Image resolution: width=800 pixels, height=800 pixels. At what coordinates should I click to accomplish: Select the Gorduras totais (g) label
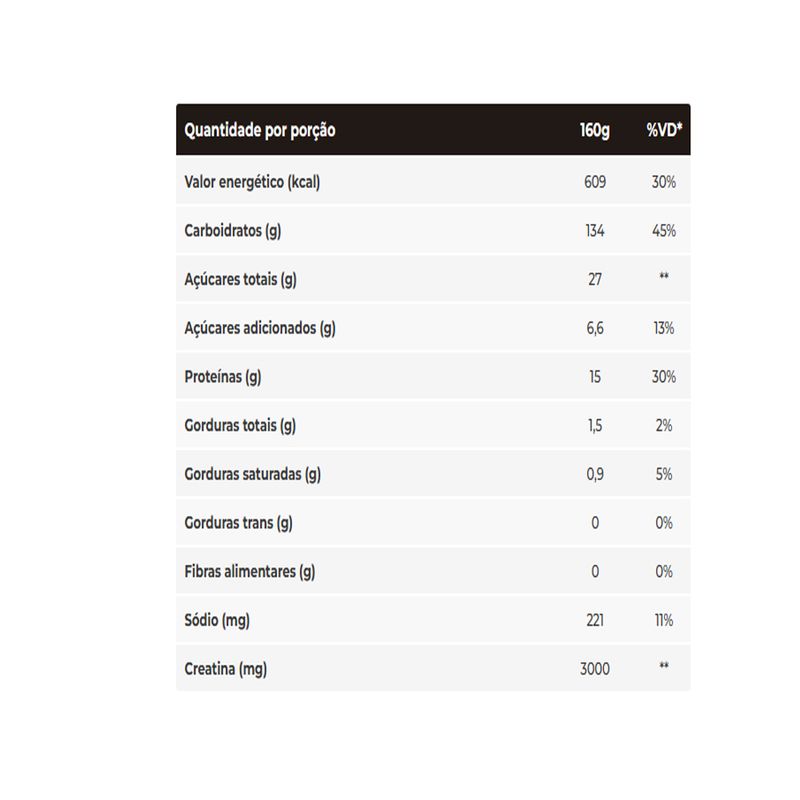pos(240,426)
